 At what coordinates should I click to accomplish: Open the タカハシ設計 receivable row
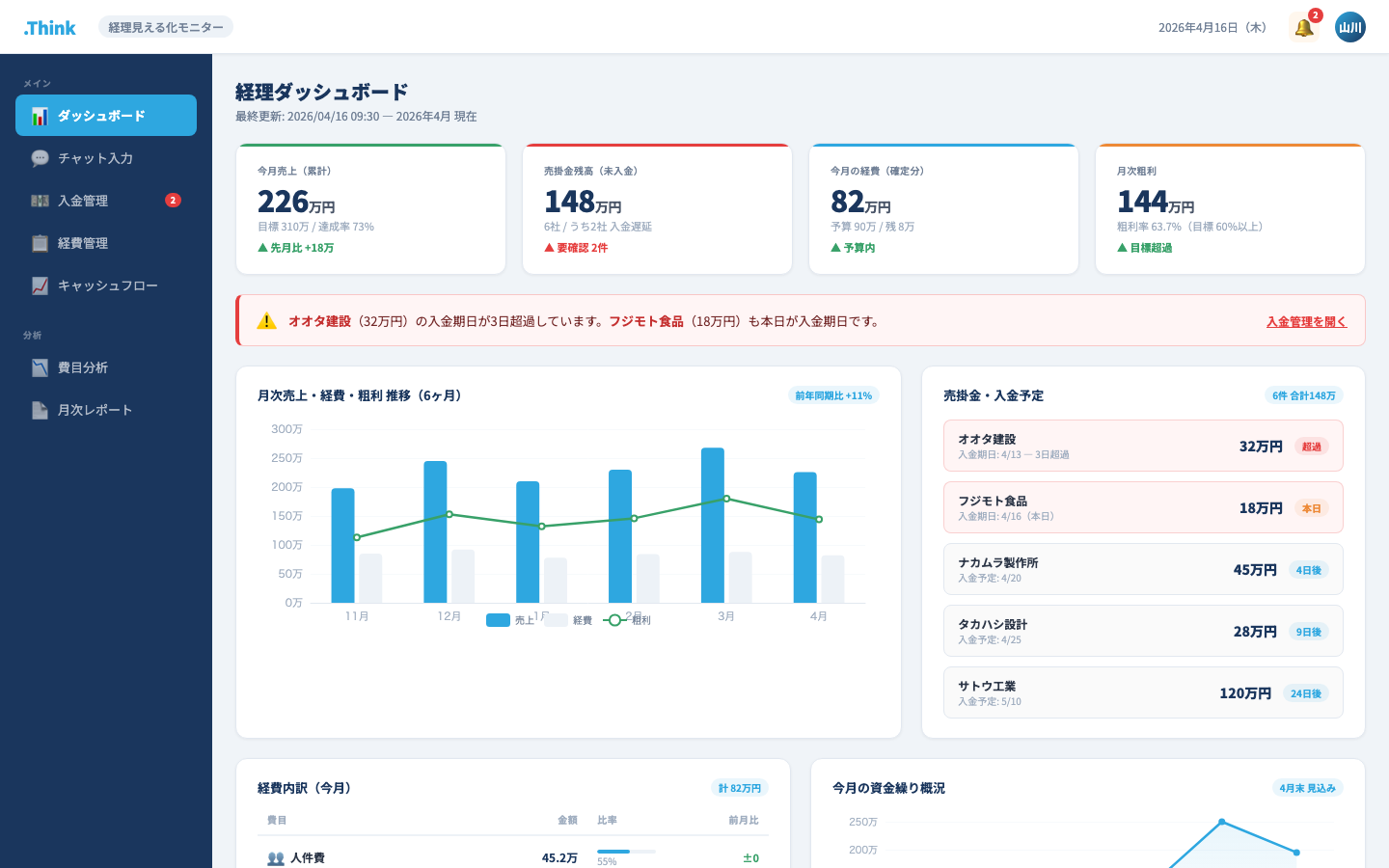coord(1143,631)
